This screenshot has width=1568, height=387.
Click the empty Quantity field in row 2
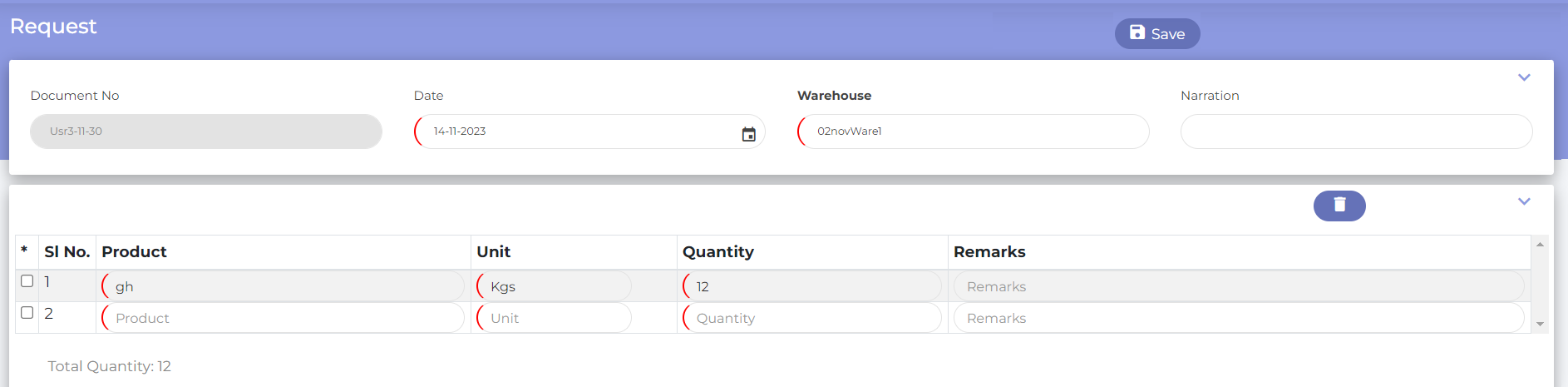pyautogui.click(x=811, y=318)
